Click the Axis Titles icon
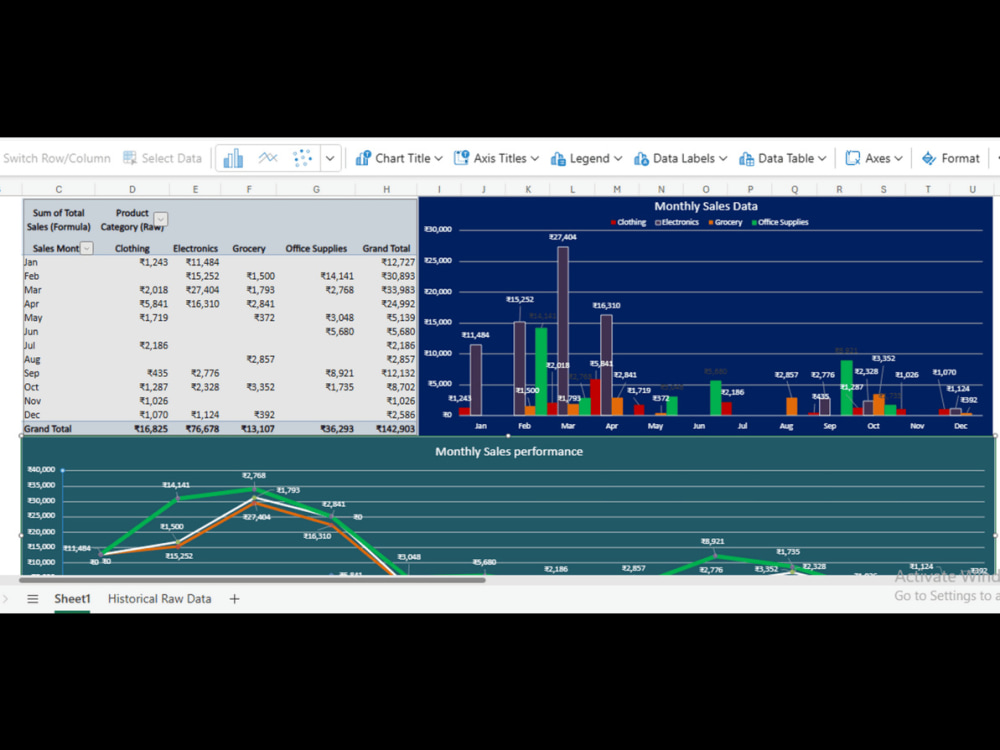Viewport: 1000px width, 750px height. [461, 158]
